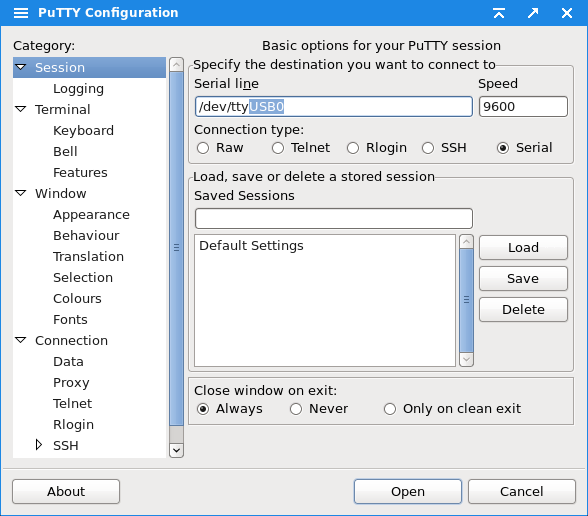Click saved sessions list scroll-down arrow
588x516 pixels.
coord(466,359)
